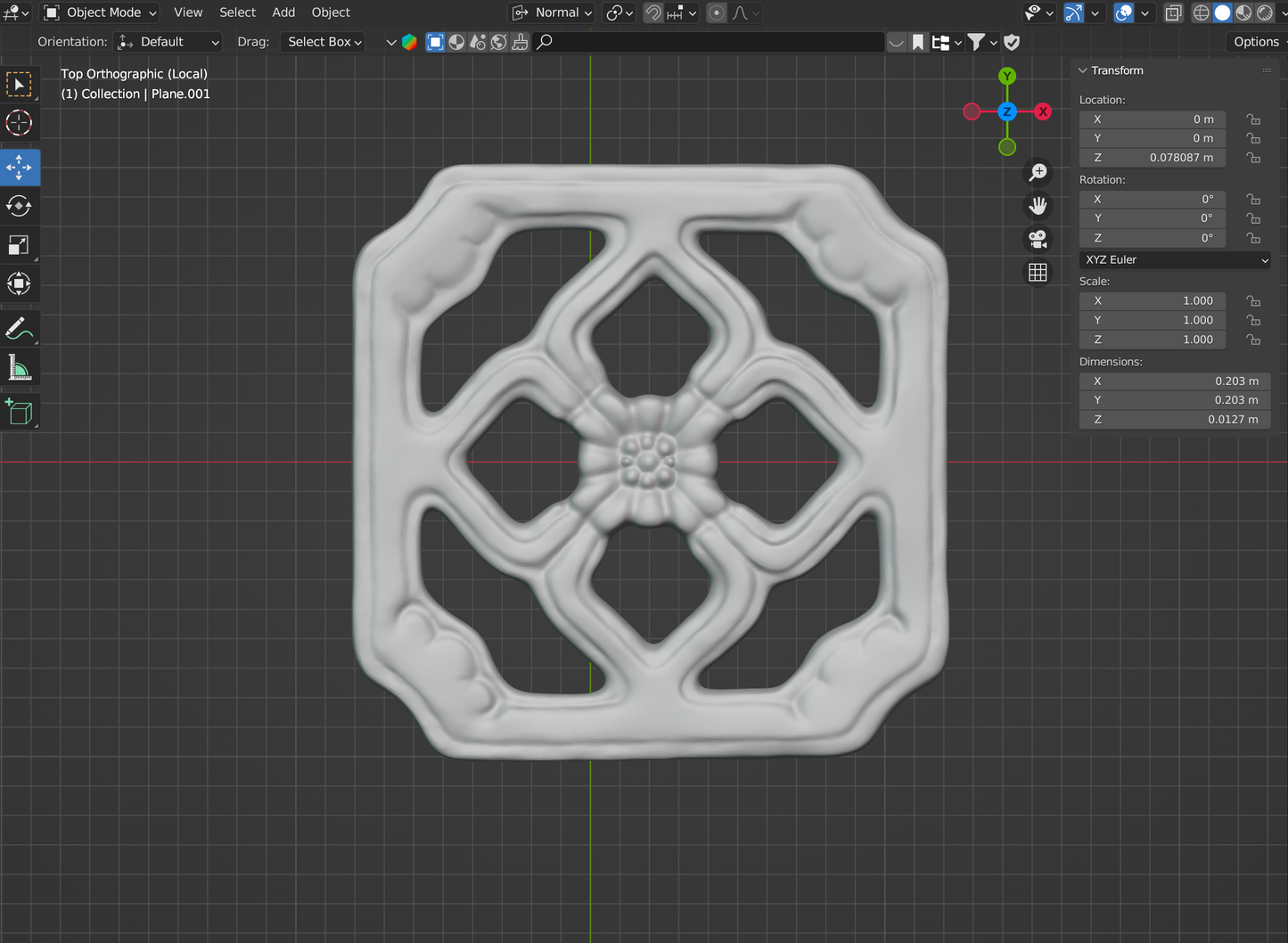Select the Cursor tool
The image size is (1288, 943).
(19, 123)
